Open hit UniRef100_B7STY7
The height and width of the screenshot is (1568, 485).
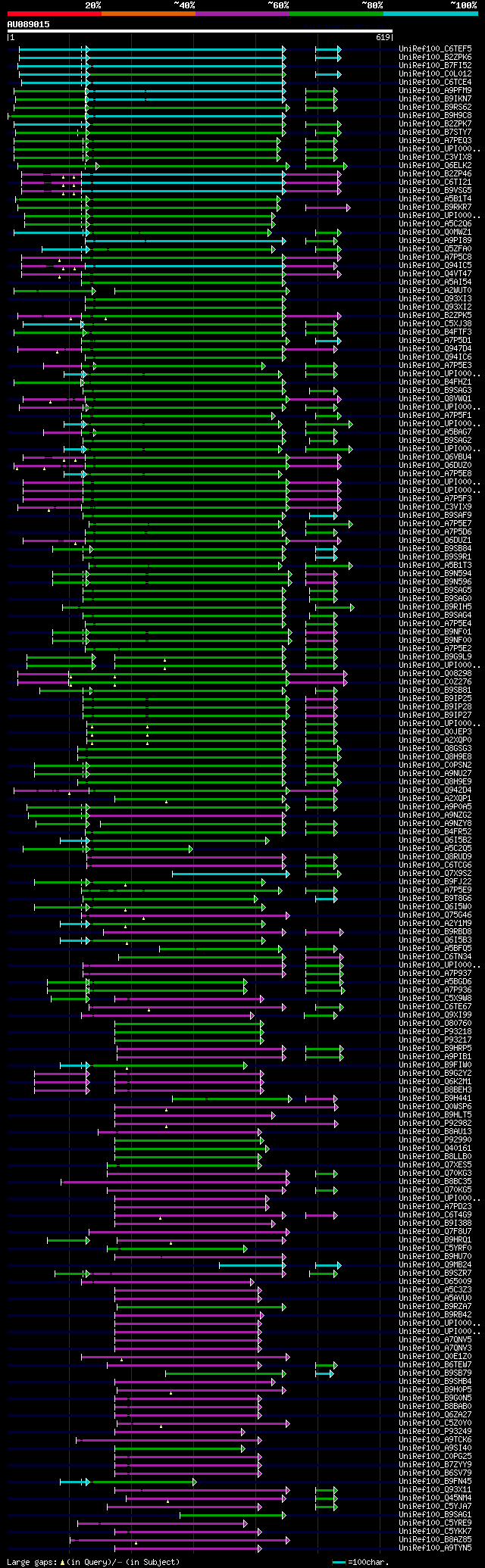[x=435, y=132]
